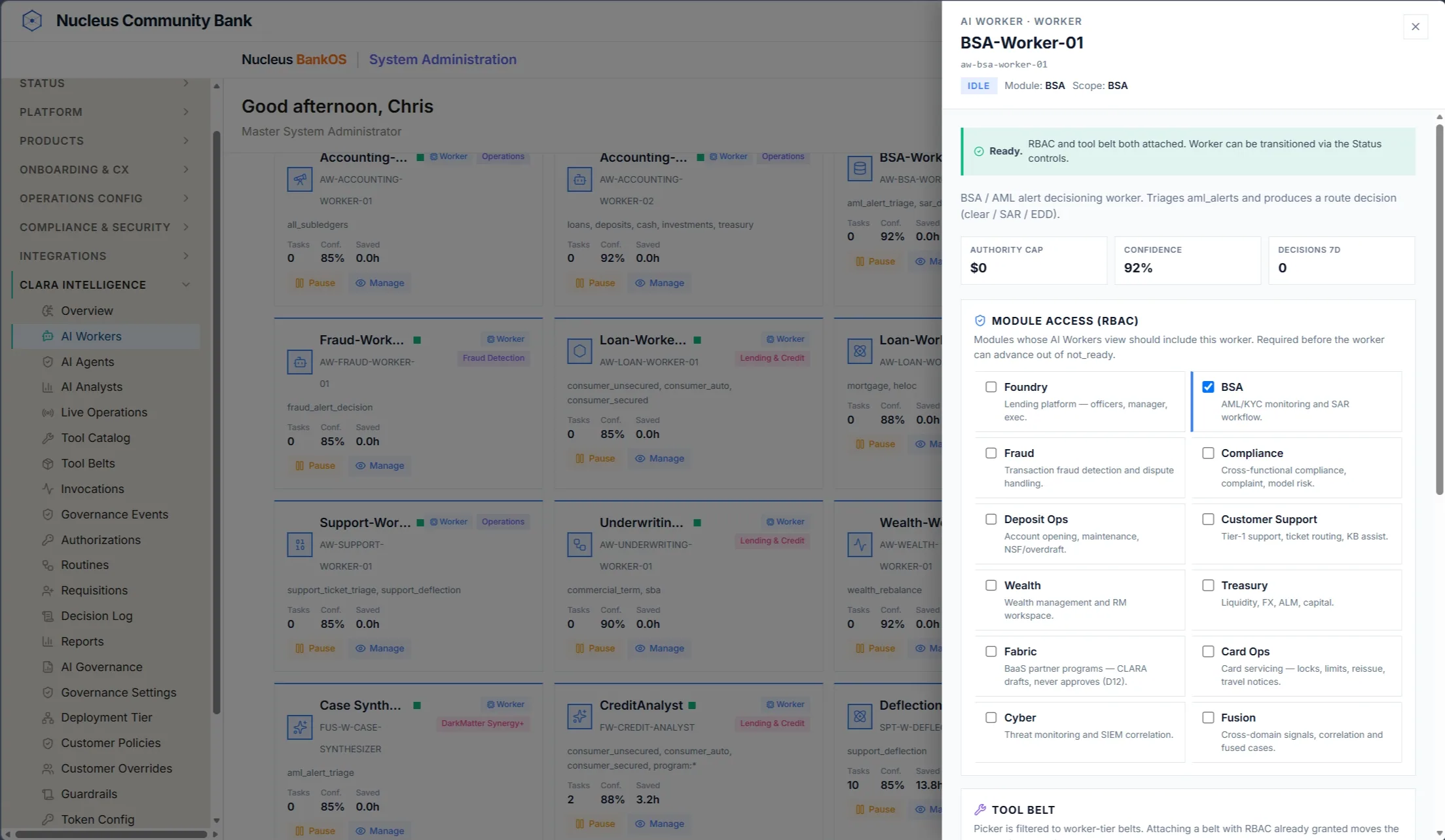The width and height of the screenshot is (1445, 840).
Task: Click the Nucleus Community Bank hexagon logo
Action: pos(31,20)
